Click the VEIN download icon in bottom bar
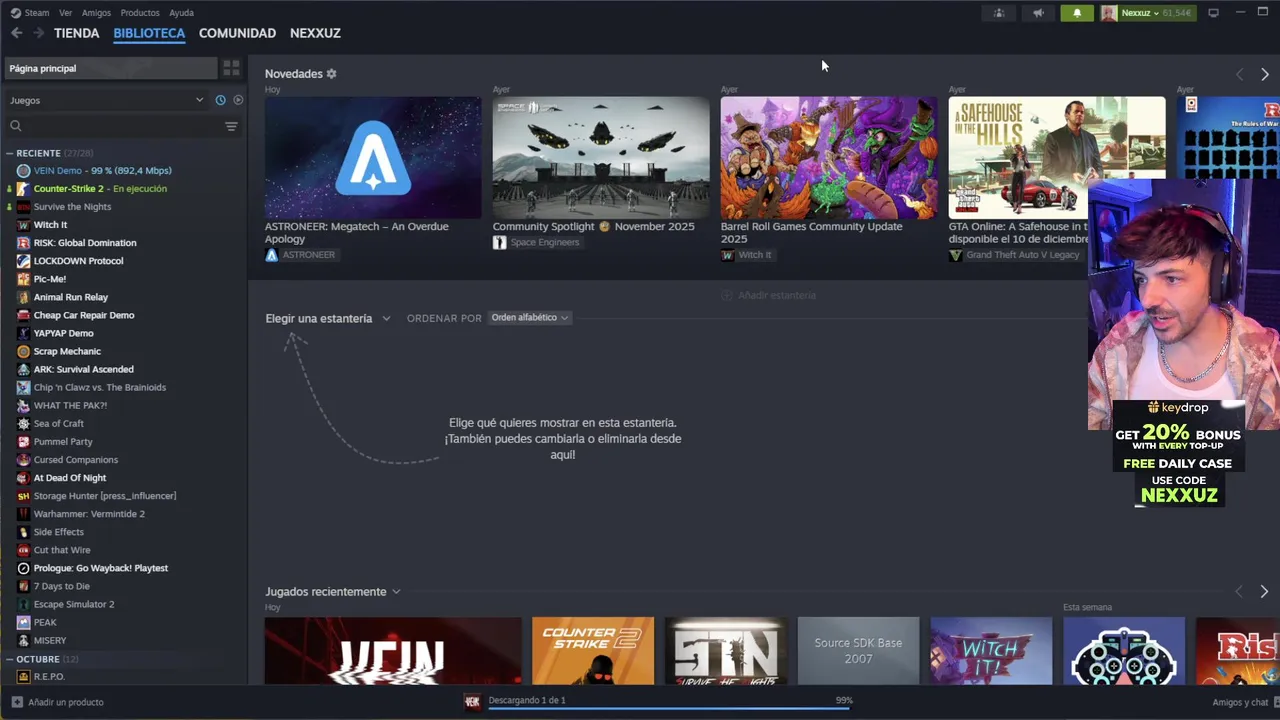1280x720 pixels. 472,702
